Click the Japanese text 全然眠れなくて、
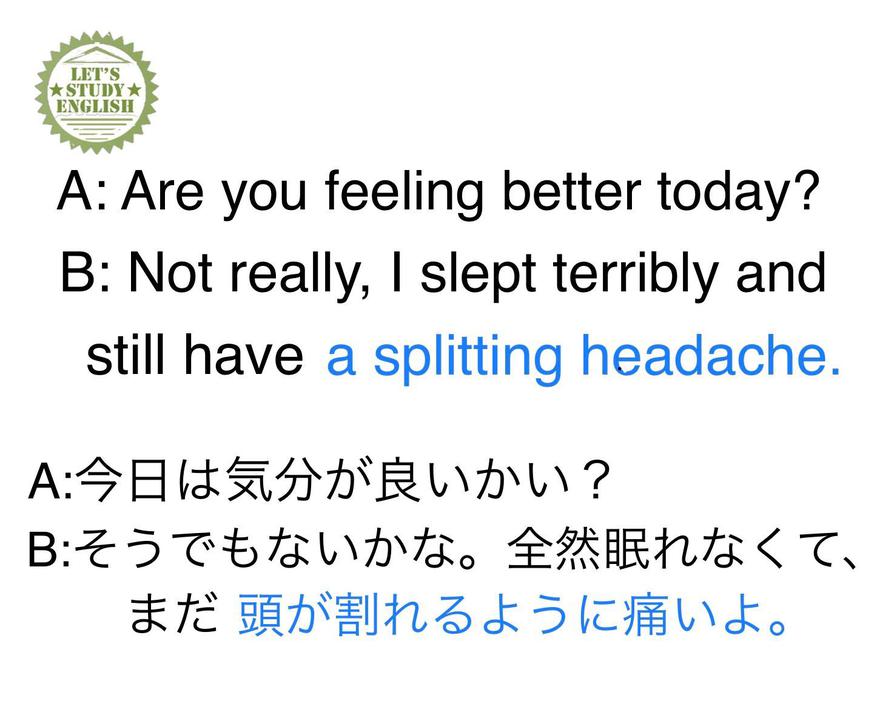This screenshot has width=880, height=720. (682, 547)
